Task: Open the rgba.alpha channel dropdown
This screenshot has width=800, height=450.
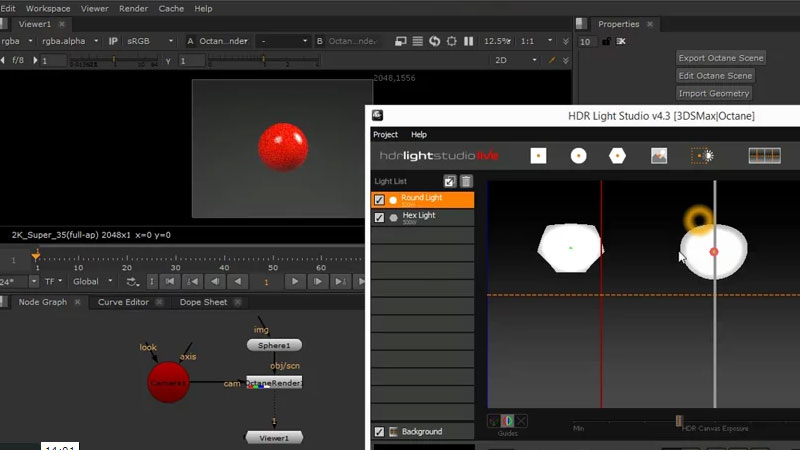Action: point(69,41)
